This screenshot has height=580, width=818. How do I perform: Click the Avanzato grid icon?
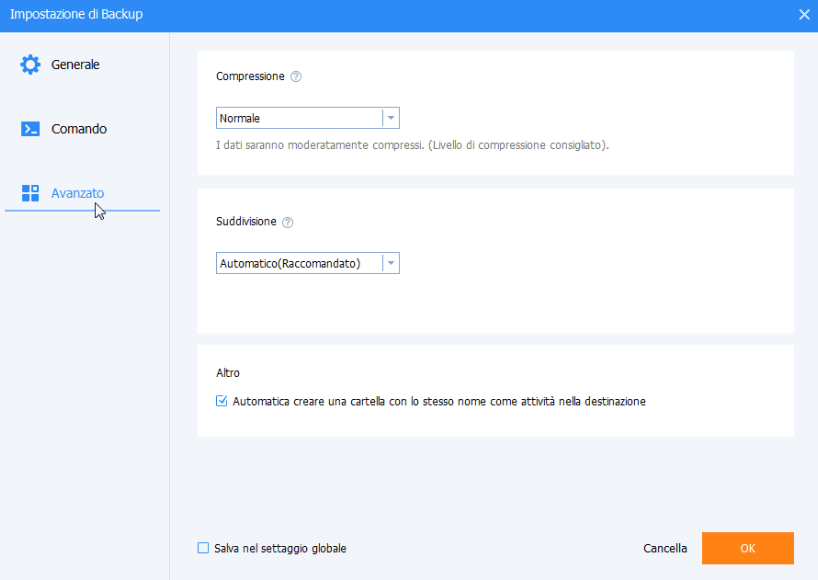[x=30, y=193]
